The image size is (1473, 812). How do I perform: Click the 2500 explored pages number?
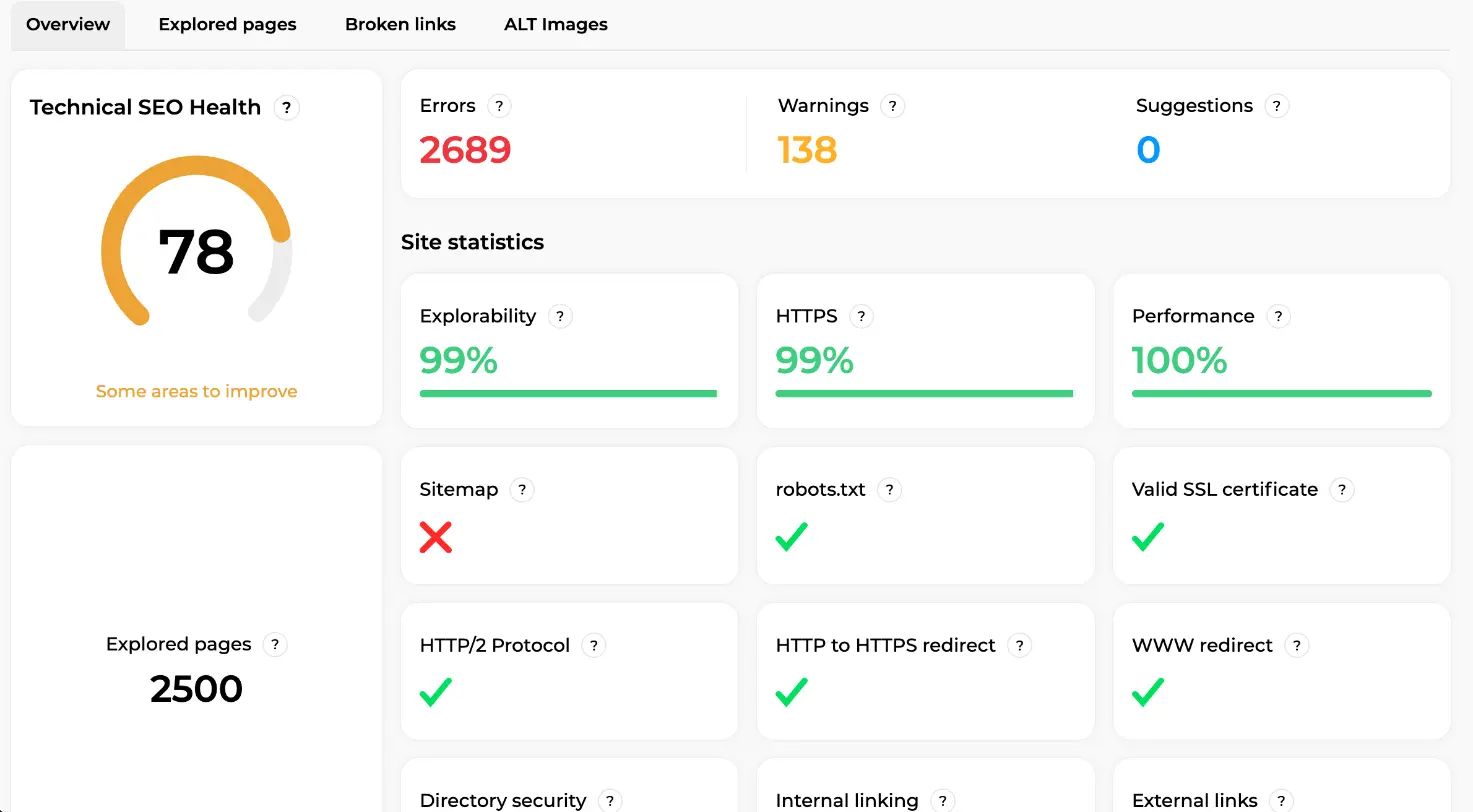click(196, 689)
